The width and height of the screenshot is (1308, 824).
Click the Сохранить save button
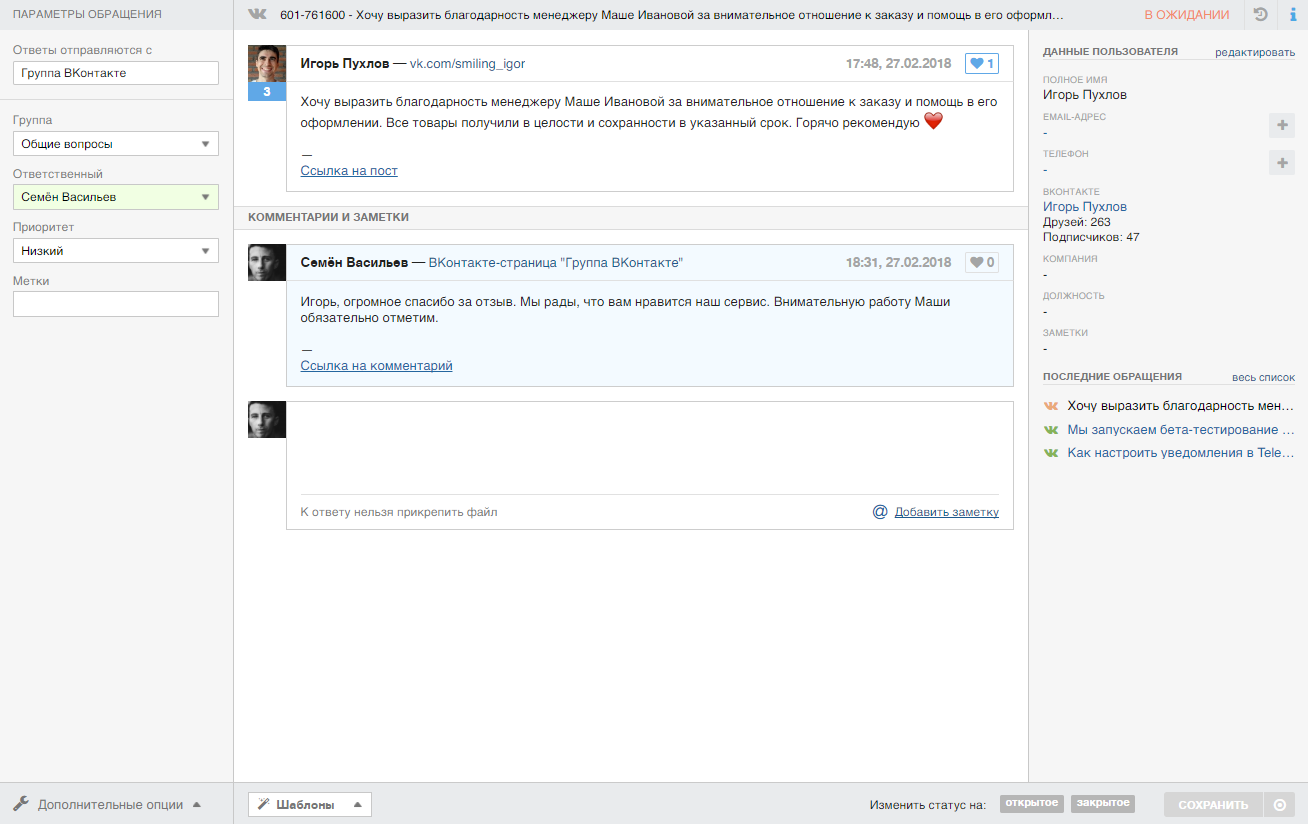(x=1213, y=805)
